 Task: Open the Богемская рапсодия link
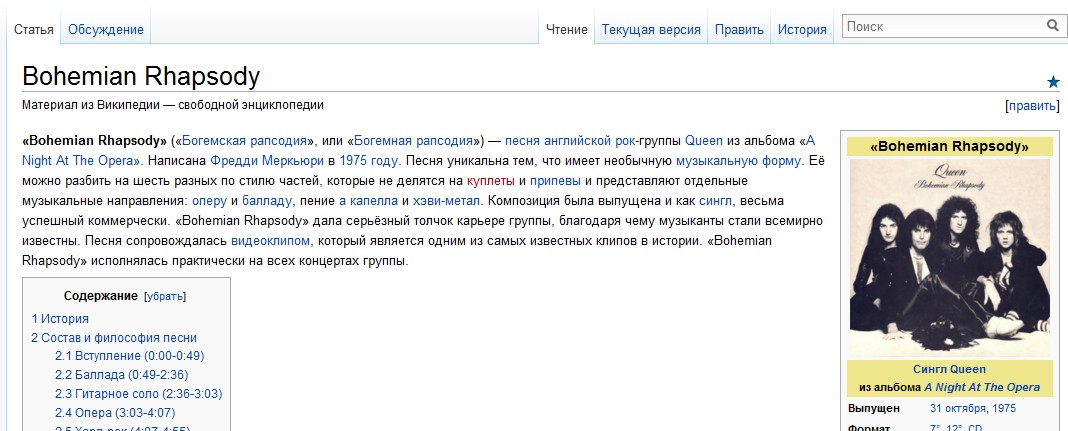(245, 141)
